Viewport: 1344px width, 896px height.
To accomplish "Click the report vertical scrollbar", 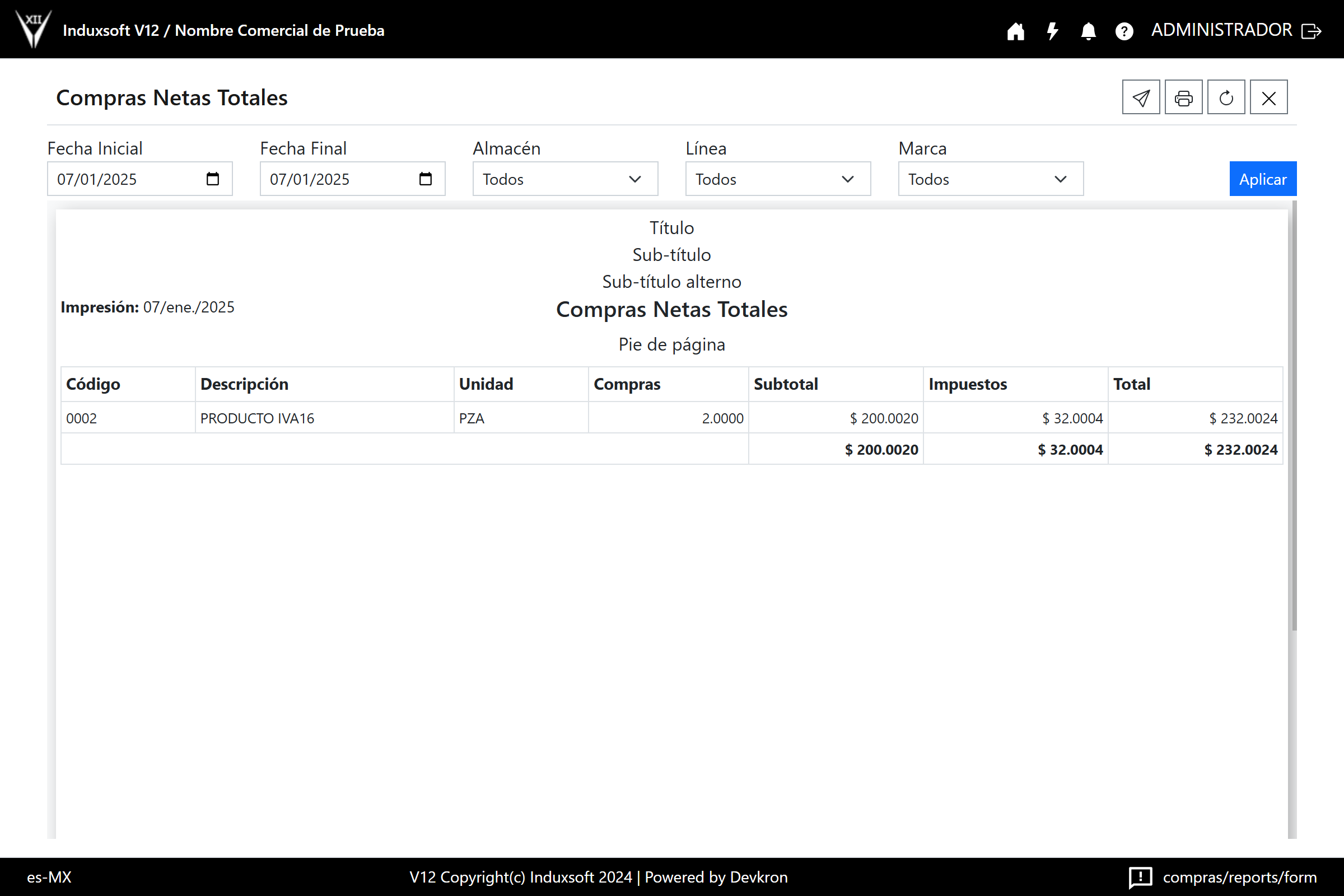I will click(x=1294, y=416).
